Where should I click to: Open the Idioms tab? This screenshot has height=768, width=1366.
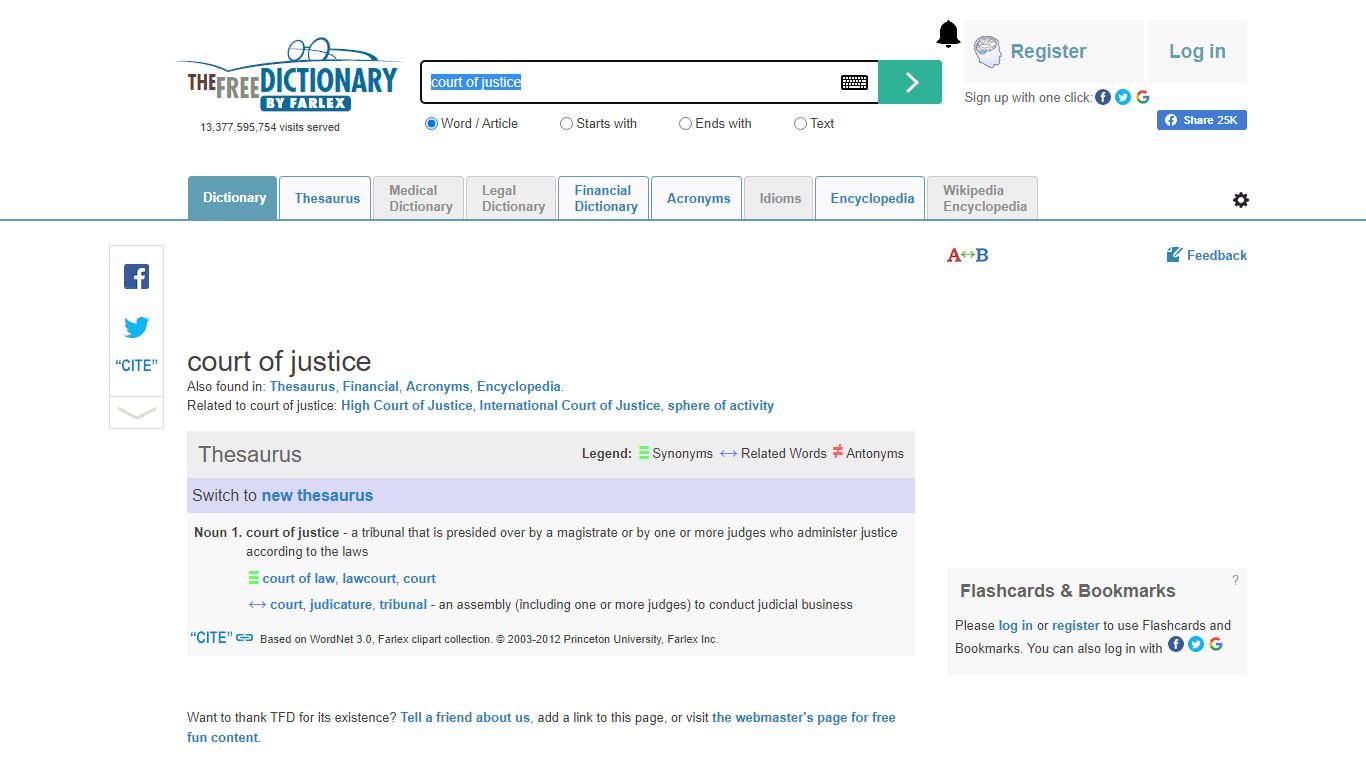(780, 198)
